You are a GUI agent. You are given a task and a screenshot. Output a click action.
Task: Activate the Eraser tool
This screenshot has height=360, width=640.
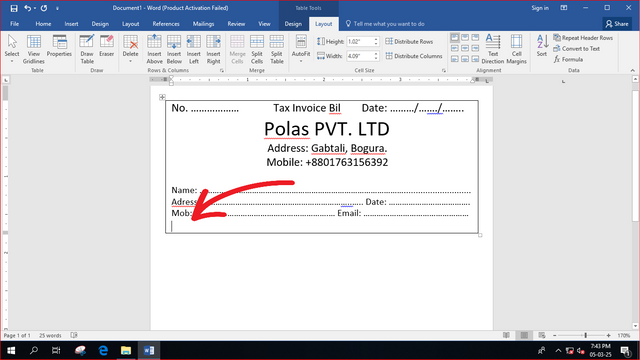click(x=107, y=46)
